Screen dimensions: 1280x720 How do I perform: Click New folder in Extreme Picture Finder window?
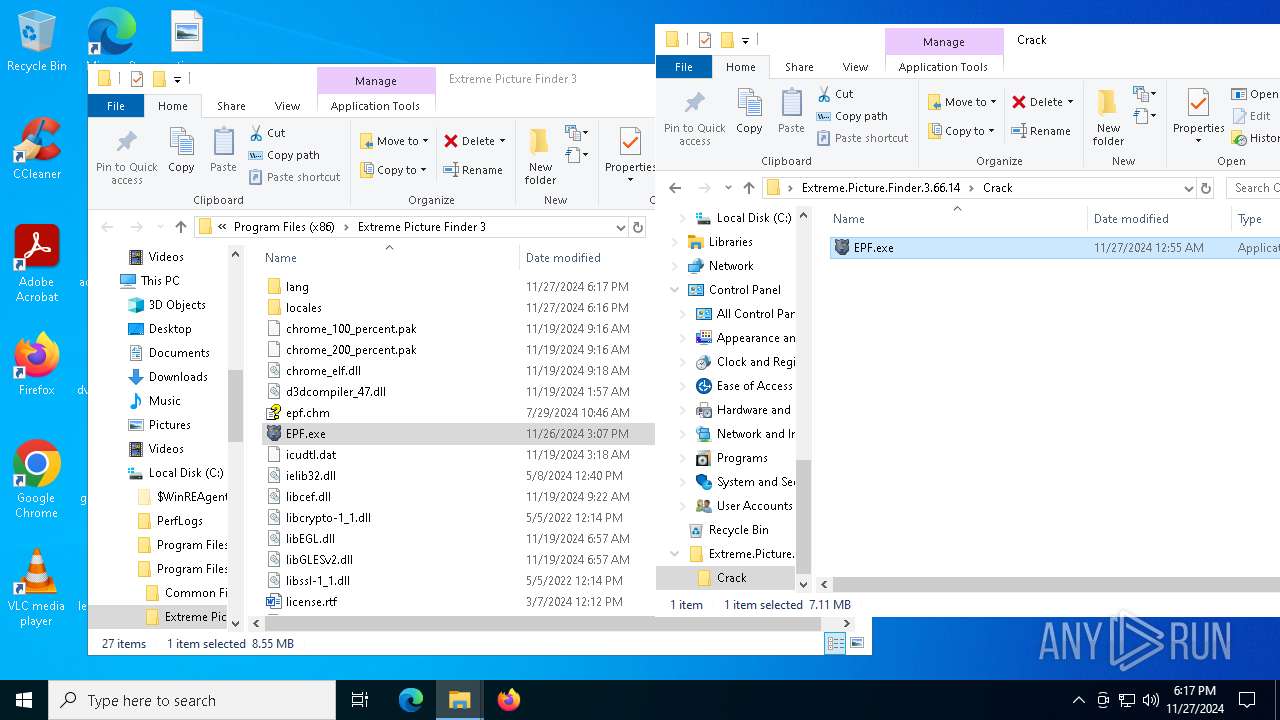pos(540,157)
